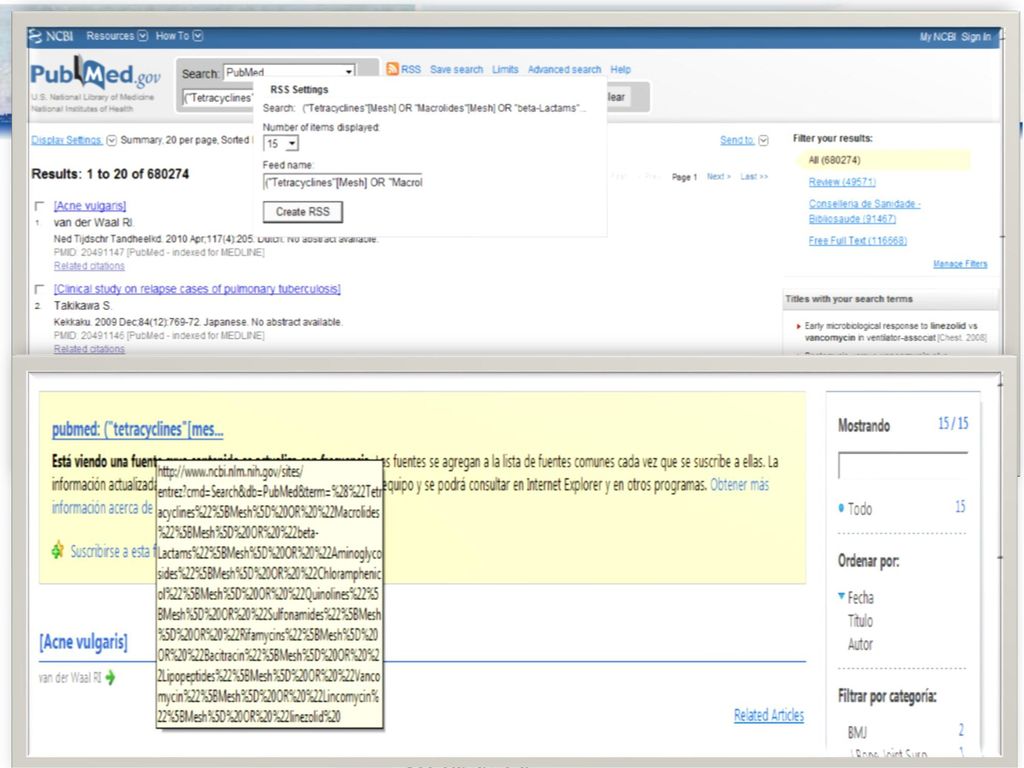This screenshot has height=768, width=1024.
Task: Click the NCBI logo icon
Action: (x=36, y=36)
